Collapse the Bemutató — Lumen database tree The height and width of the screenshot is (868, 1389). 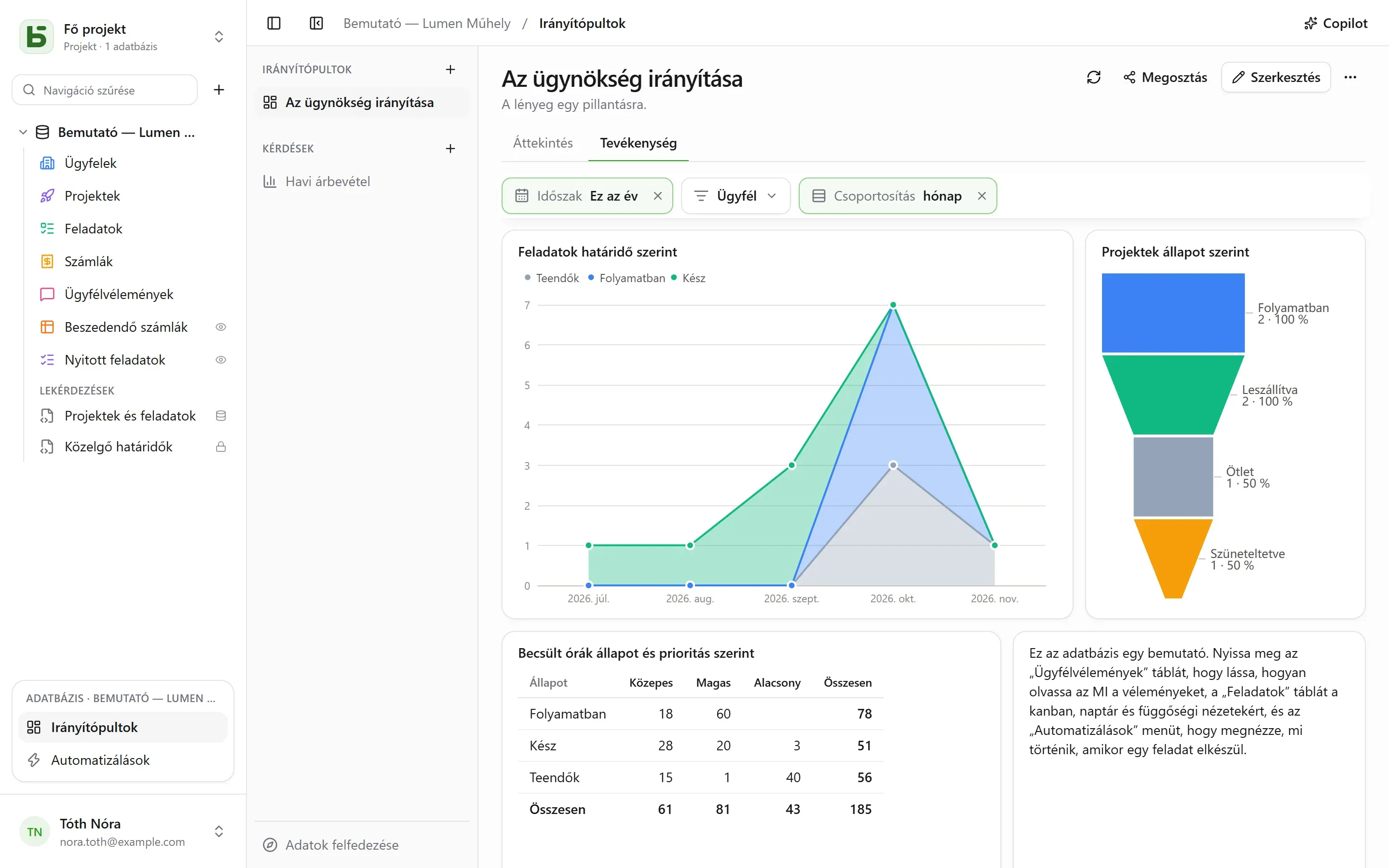[23, 133]
